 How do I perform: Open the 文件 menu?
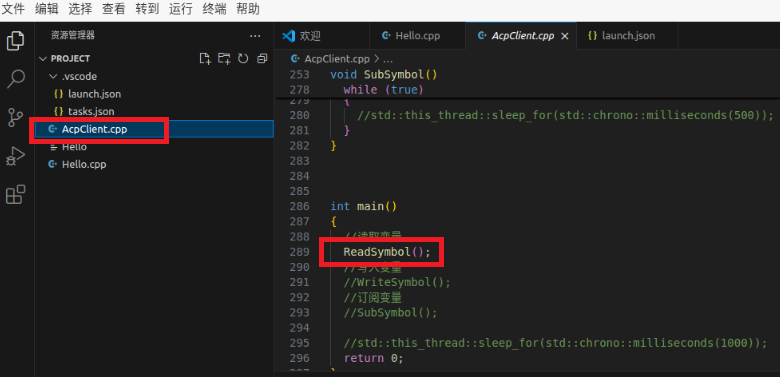(13, 9)
